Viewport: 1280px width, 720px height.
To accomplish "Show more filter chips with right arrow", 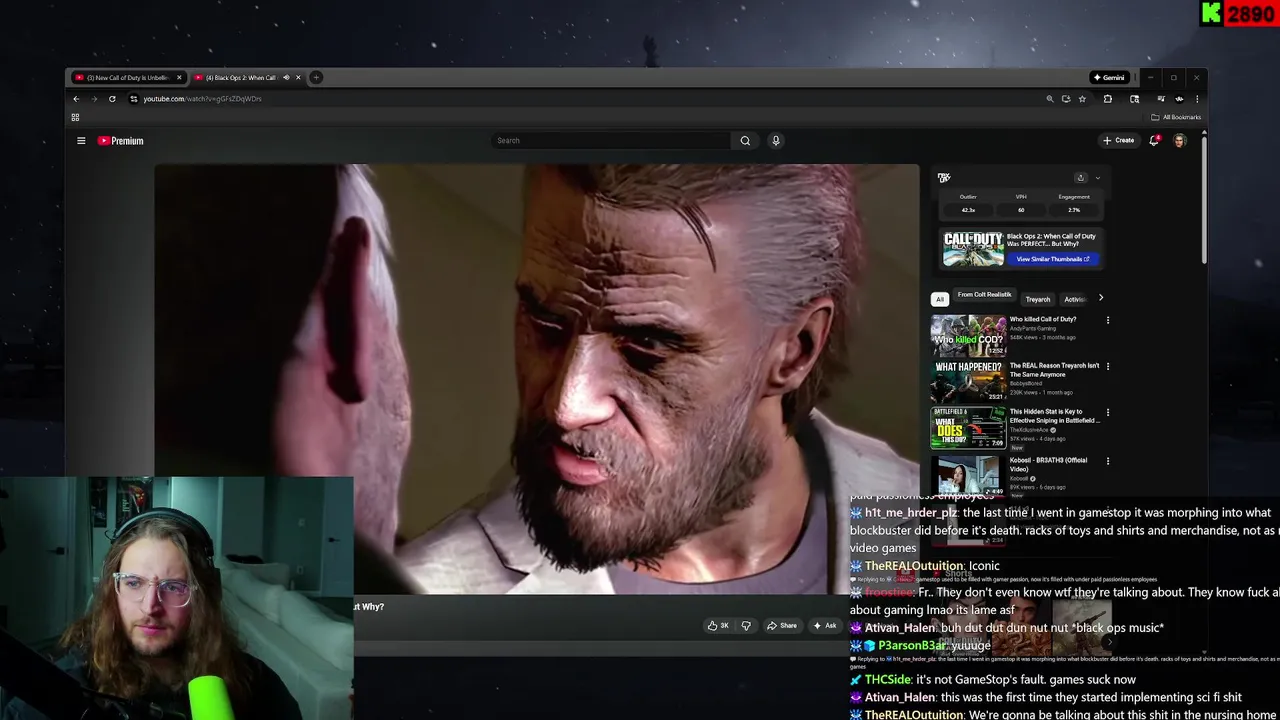I will 1101,298.
